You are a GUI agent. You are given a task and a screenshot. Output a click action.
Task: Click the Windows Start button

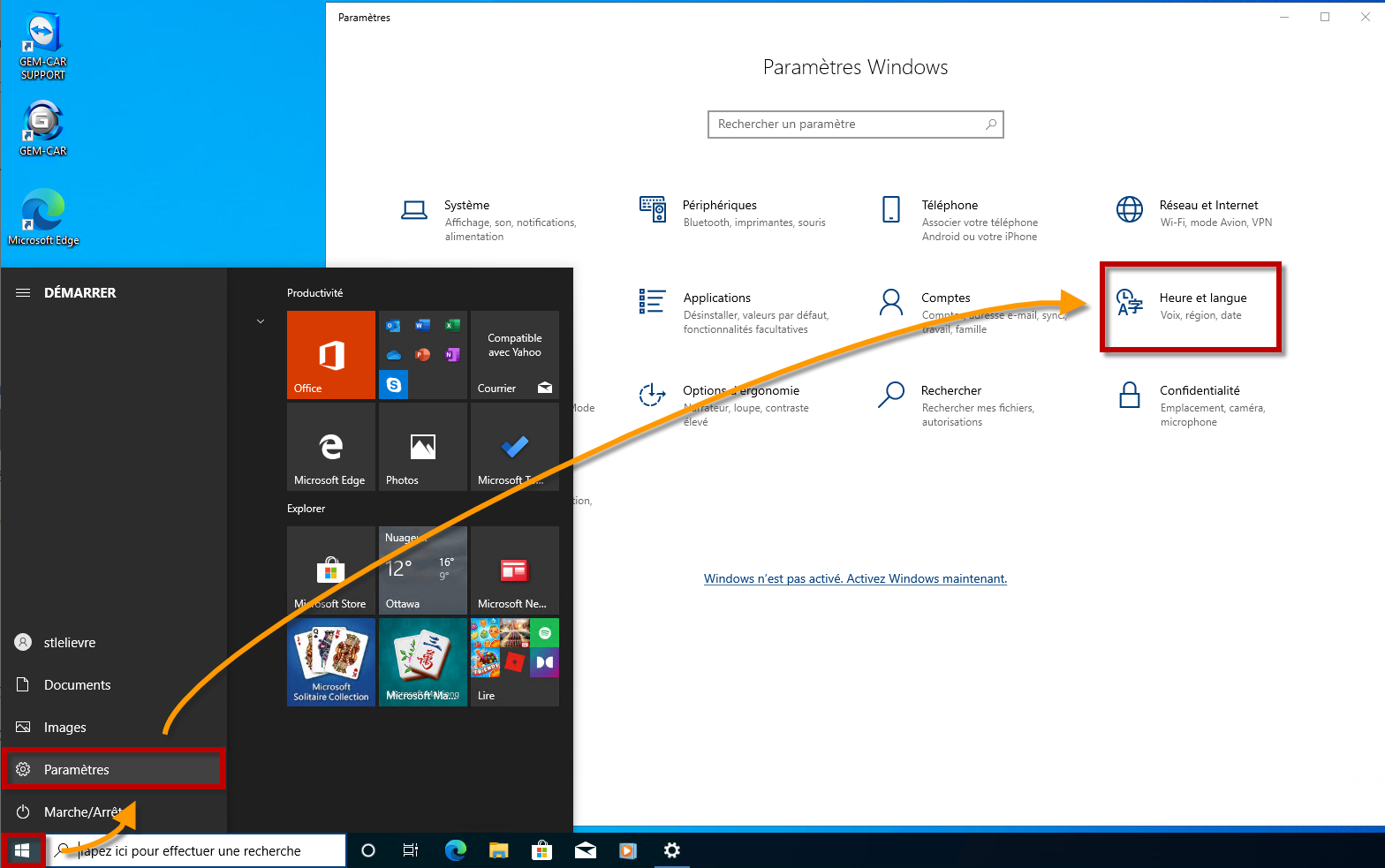(x=23, y=850)
